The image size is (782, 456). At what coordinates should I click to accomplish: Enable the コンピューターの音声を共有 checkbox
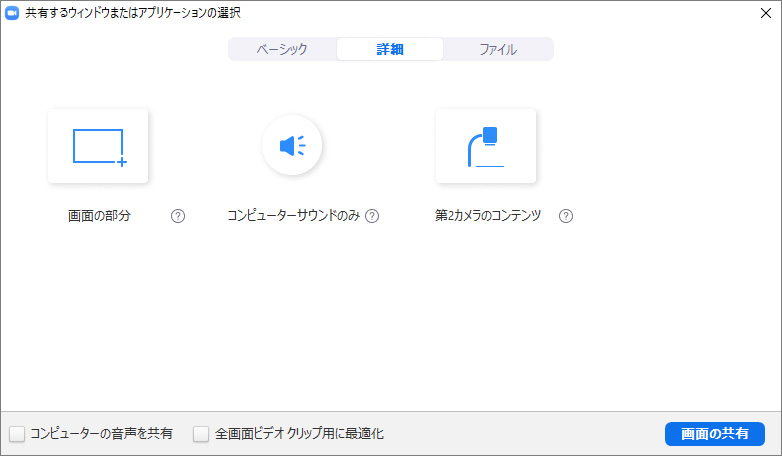pos(17,434)
